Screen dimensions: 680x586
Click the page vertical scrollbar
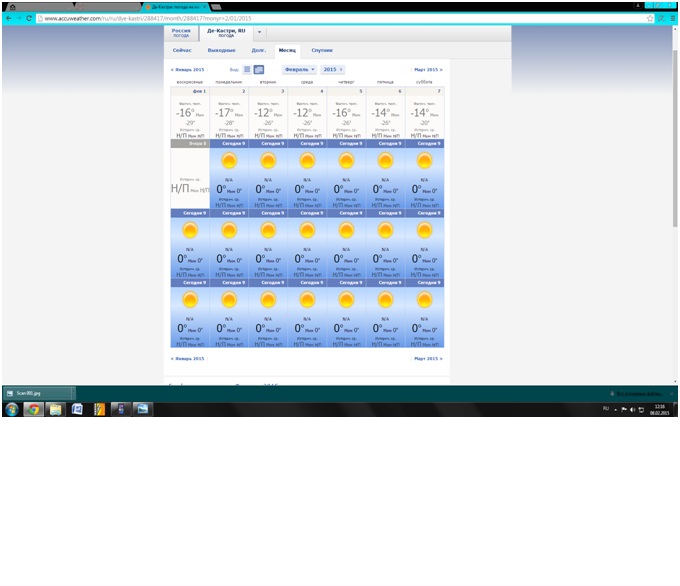tap(675, 150)
